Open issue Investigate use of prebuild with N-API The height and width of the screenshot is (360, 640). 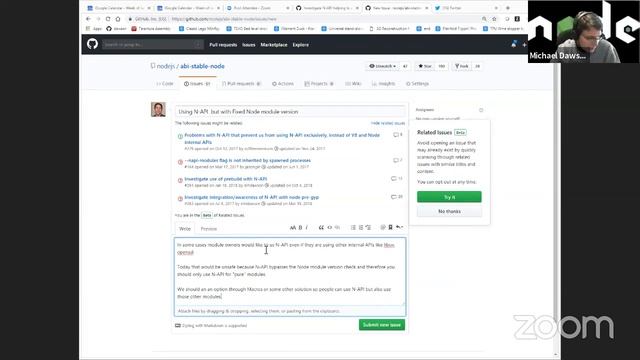pyautogui.click(x=226, y=179)
